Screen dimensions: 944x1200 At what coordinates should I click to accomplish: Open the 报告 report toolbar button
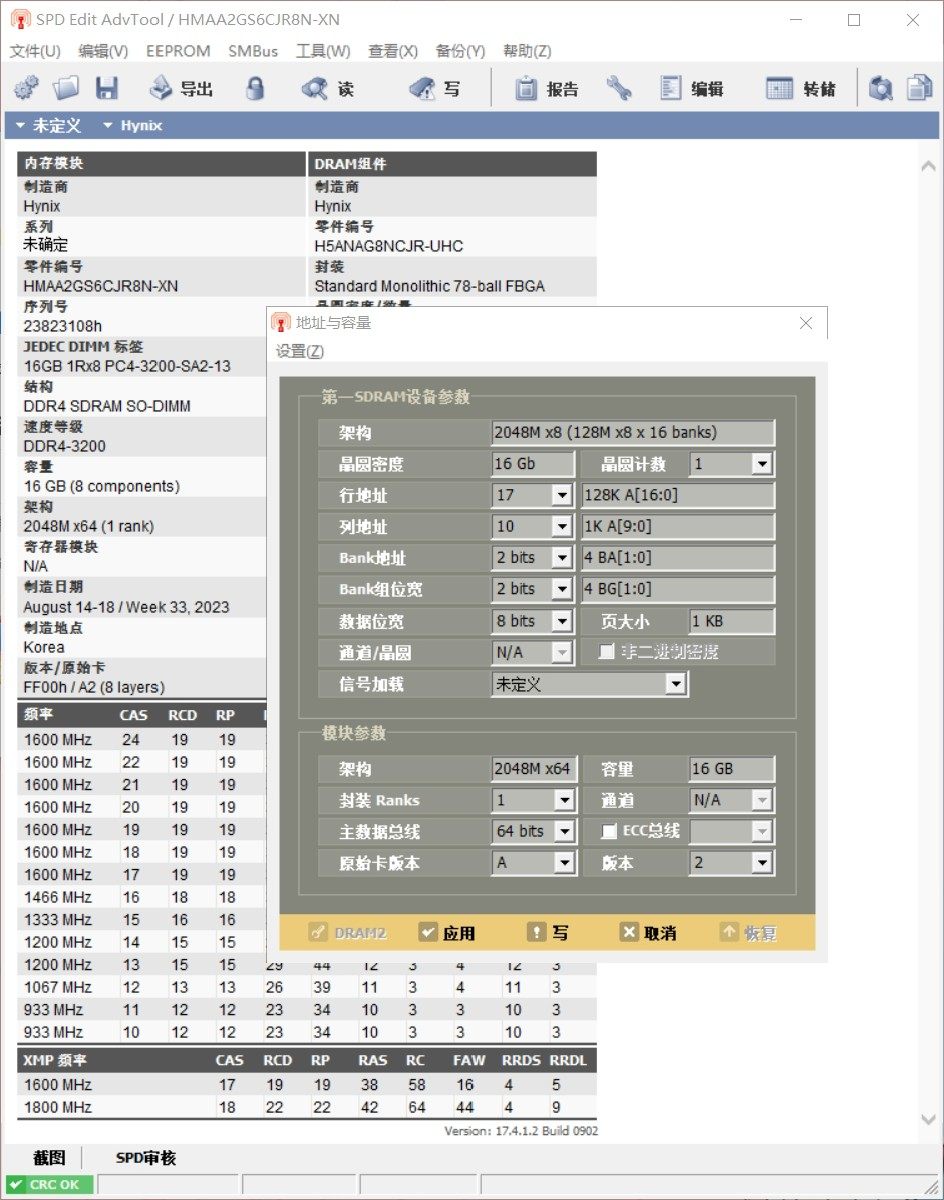point(547,88)
